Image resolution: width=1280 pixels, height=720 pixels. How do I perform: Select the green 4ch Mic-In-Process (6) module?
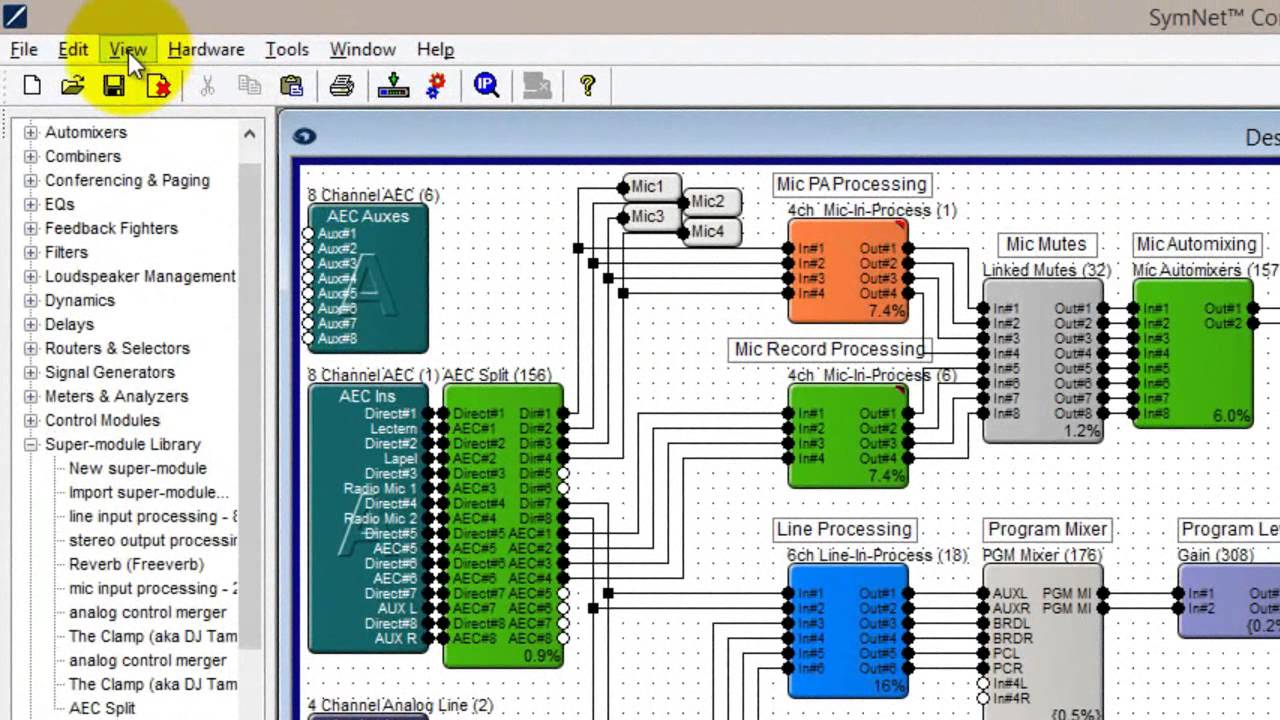pos(848,436)
